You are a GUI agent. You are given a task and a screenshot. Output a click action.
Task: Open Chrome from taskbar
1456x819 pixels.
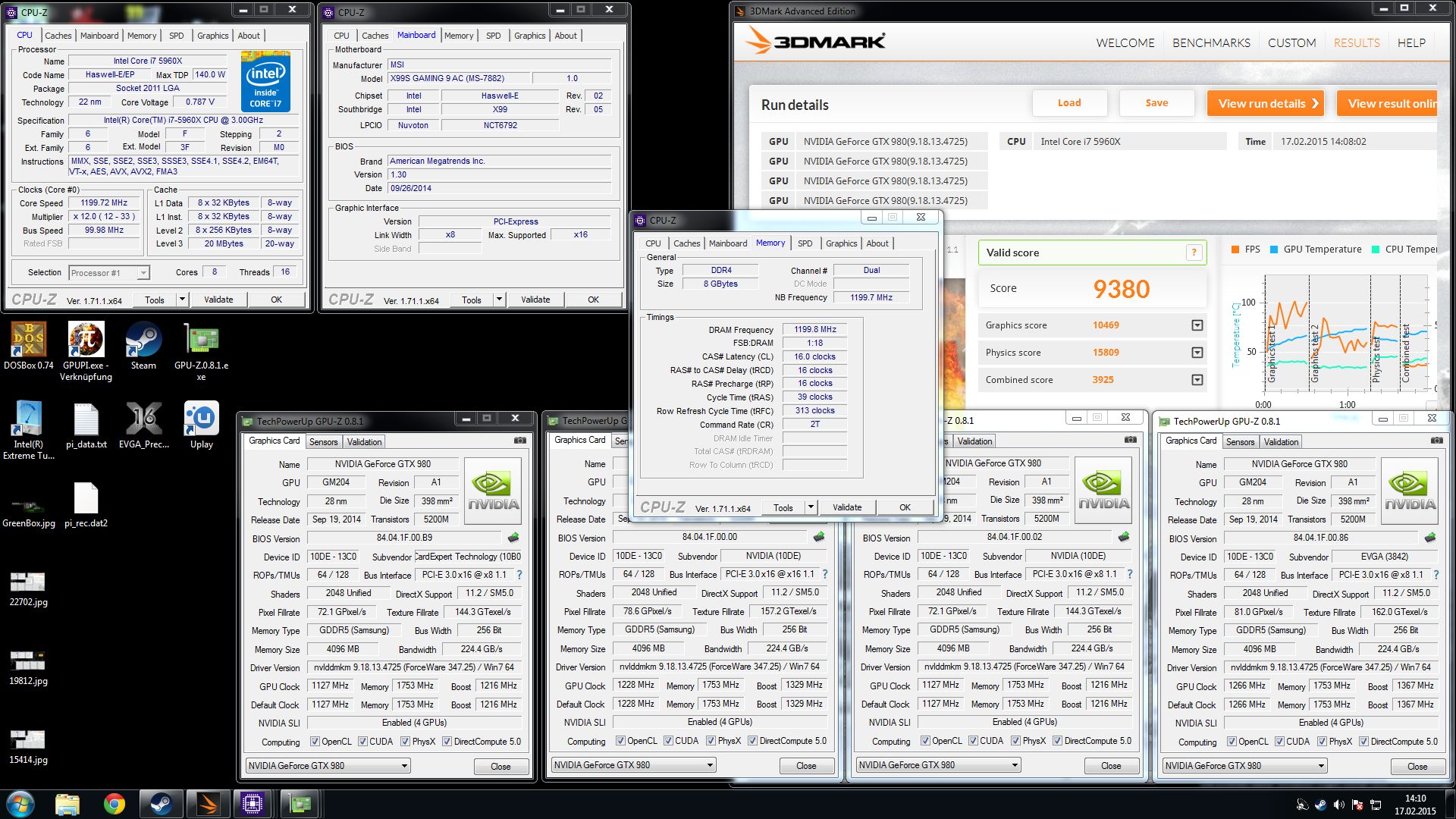tap(115, 804)
